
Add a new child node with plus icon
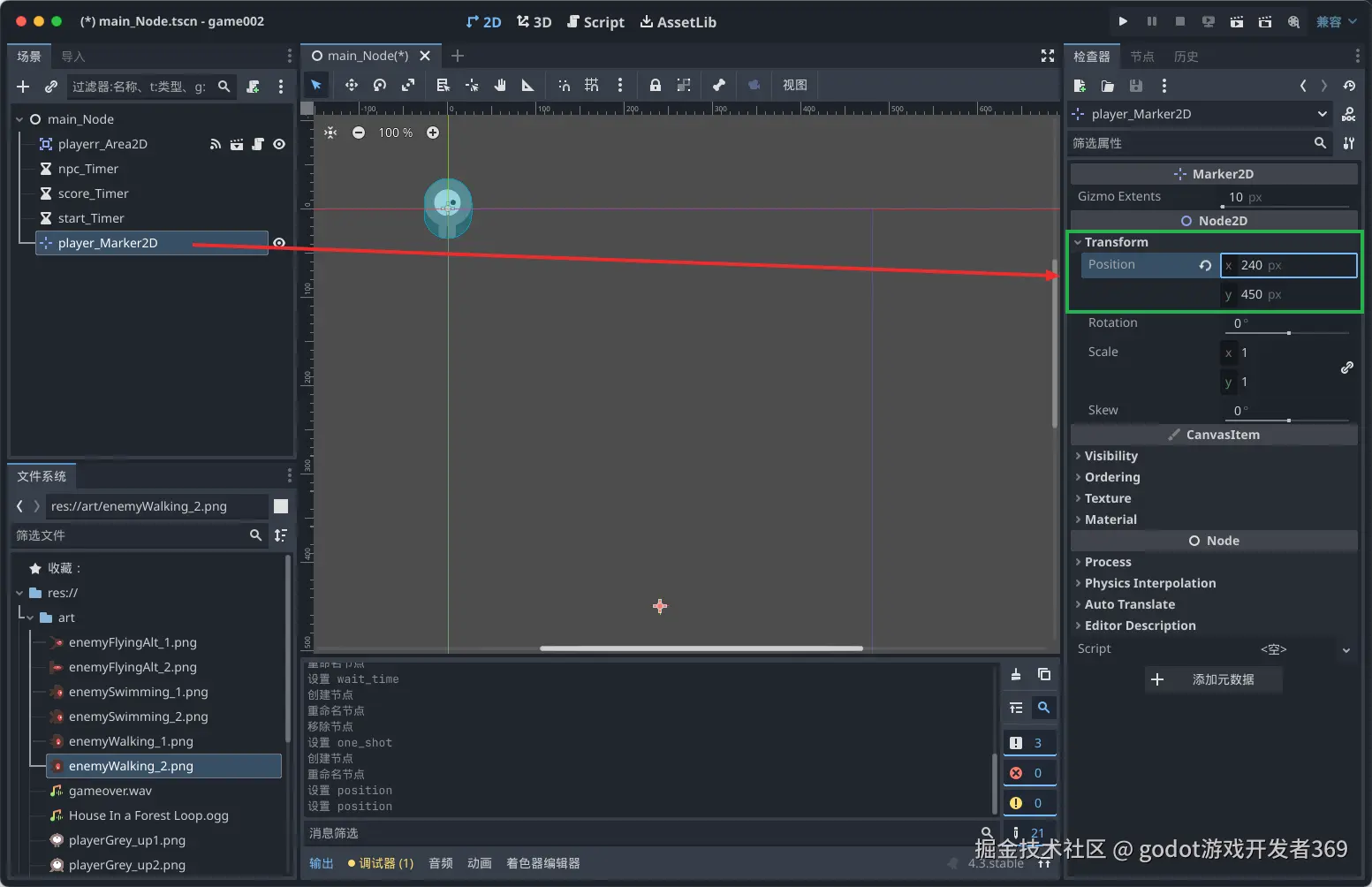[23, 87]
